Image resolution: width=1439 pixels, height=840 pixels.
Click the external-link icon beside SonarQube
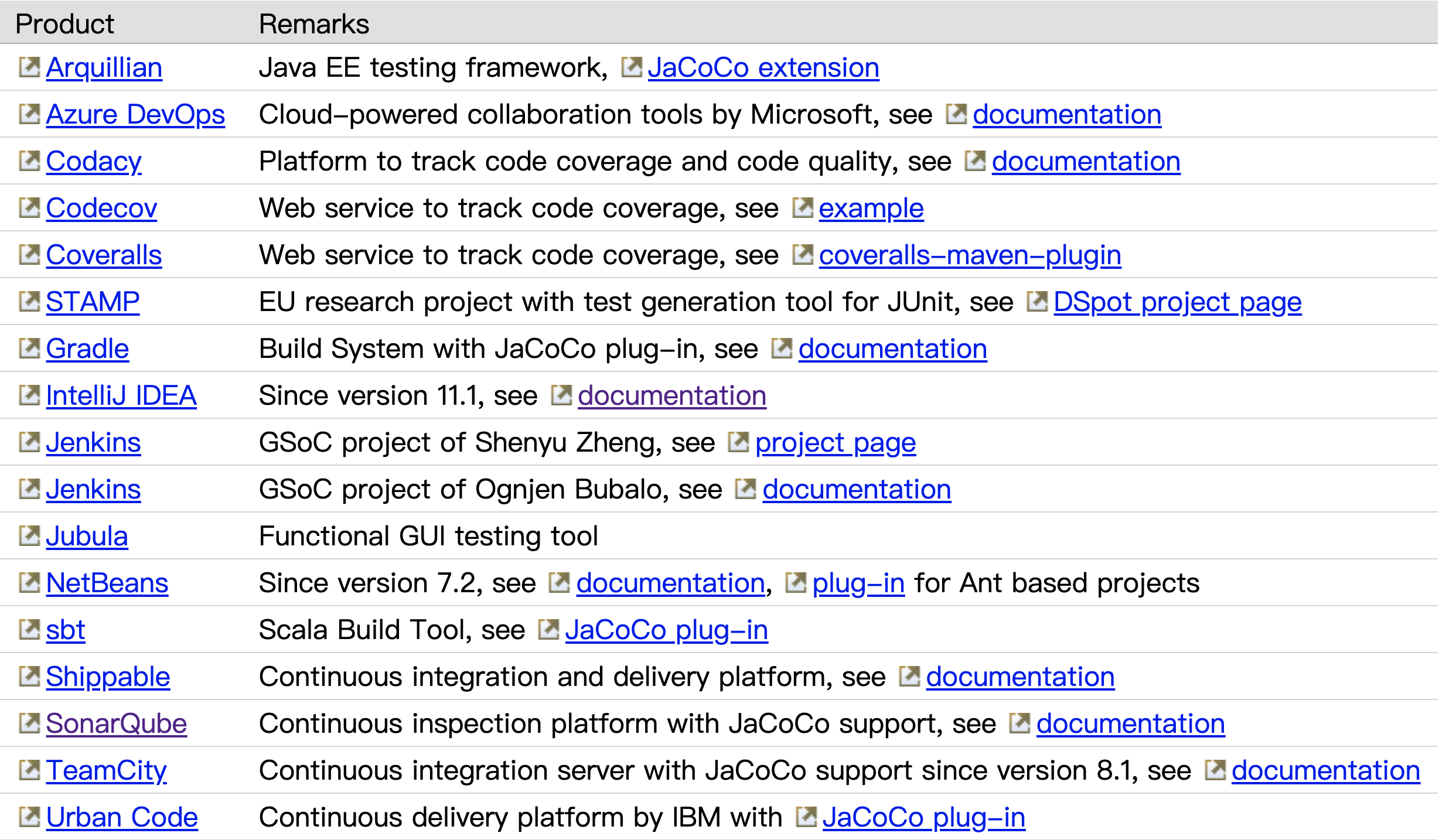pos(29,723)
